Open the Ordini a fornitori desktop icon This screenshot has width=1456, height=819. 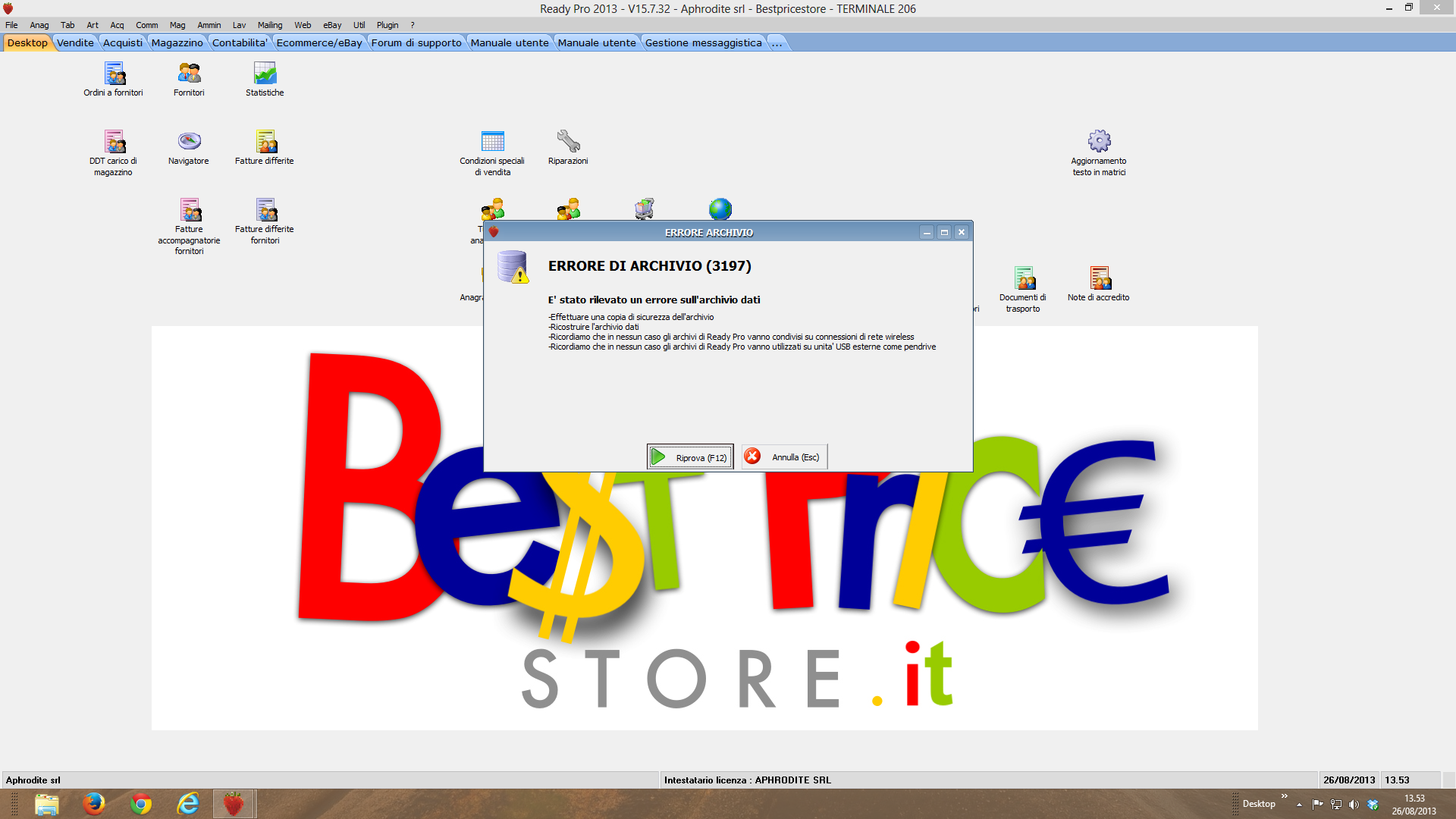pyautogui.click(x=114, y=74)
